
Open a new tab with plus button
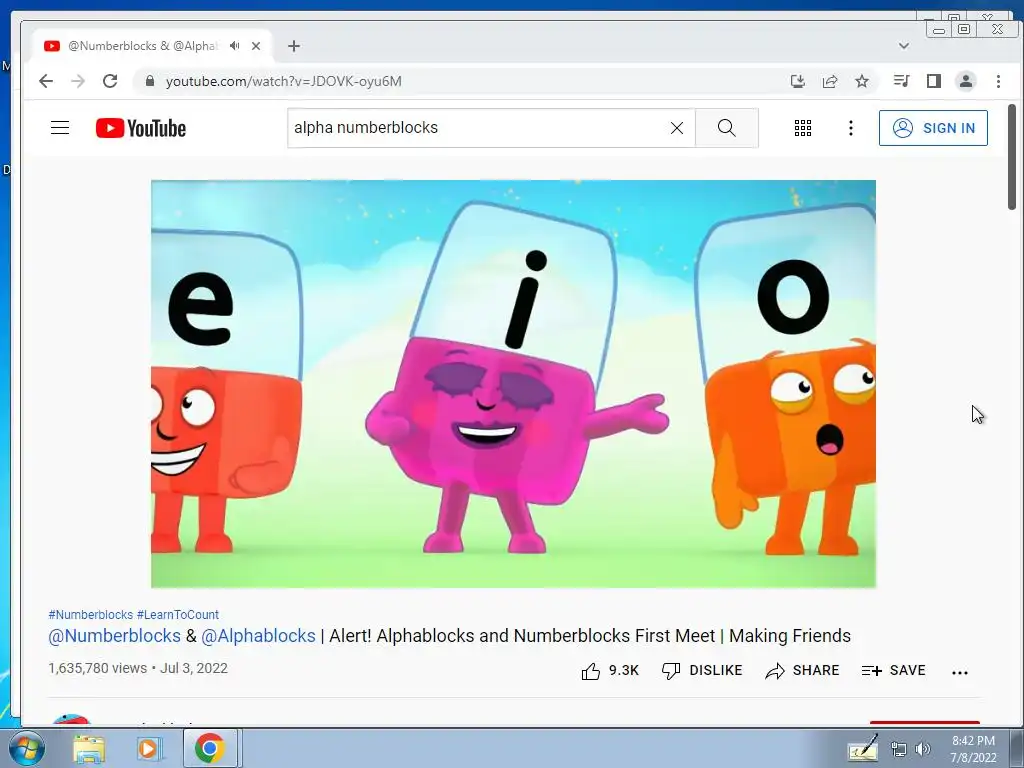294,46
